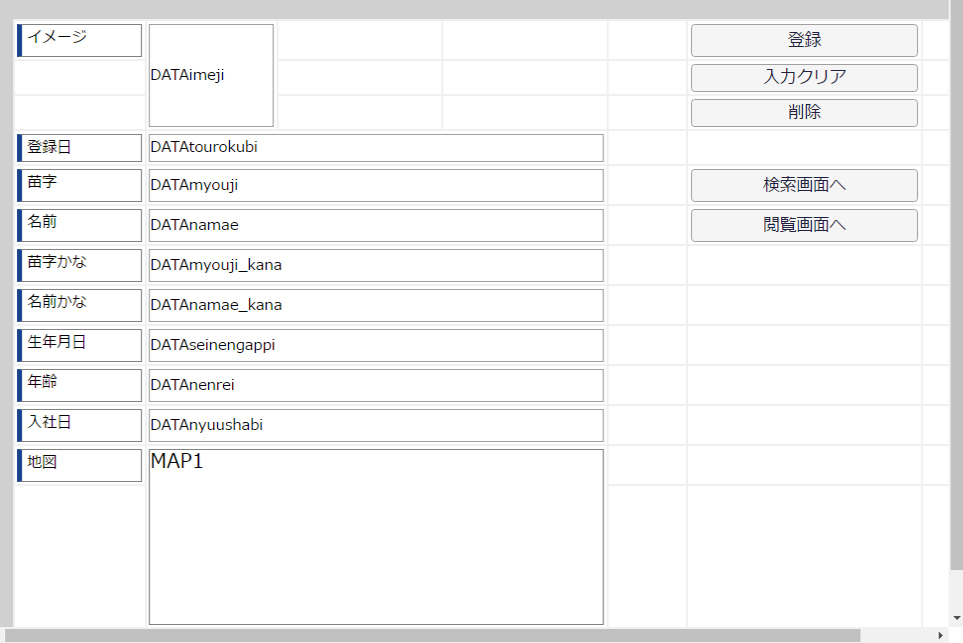Select the 入社日 label

(79, 425)
